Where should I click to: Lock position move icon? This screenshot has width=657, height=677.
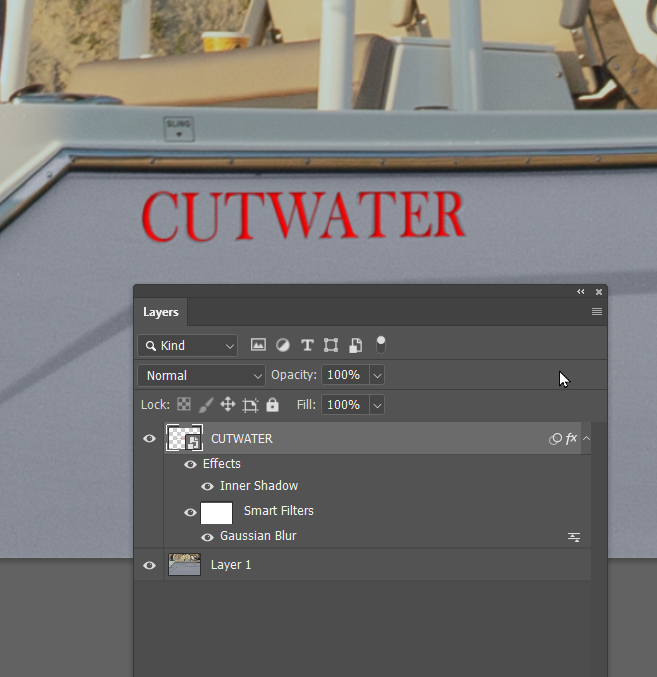[x=227, y=405]
